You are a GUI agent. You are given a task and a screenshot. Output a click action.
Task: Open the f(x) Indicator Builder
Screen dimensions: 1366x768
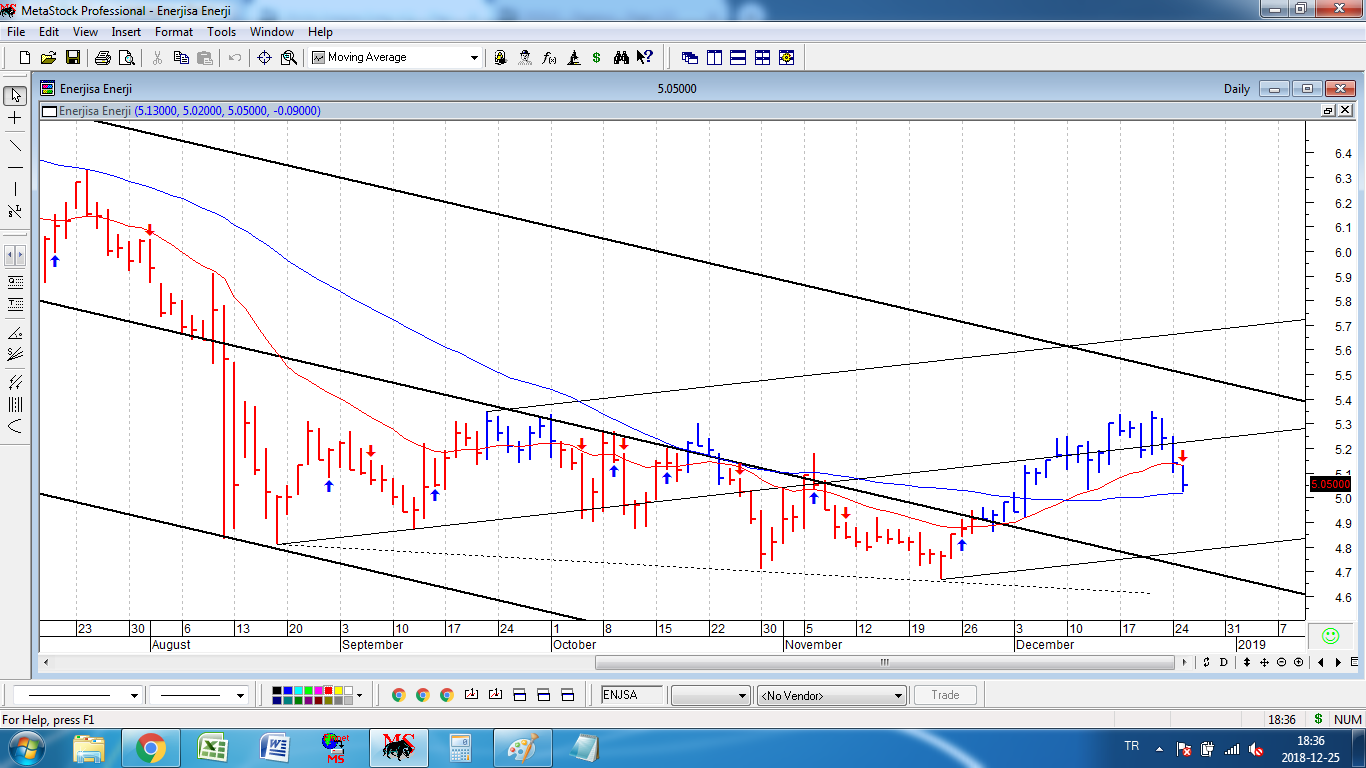coord(549,58)
